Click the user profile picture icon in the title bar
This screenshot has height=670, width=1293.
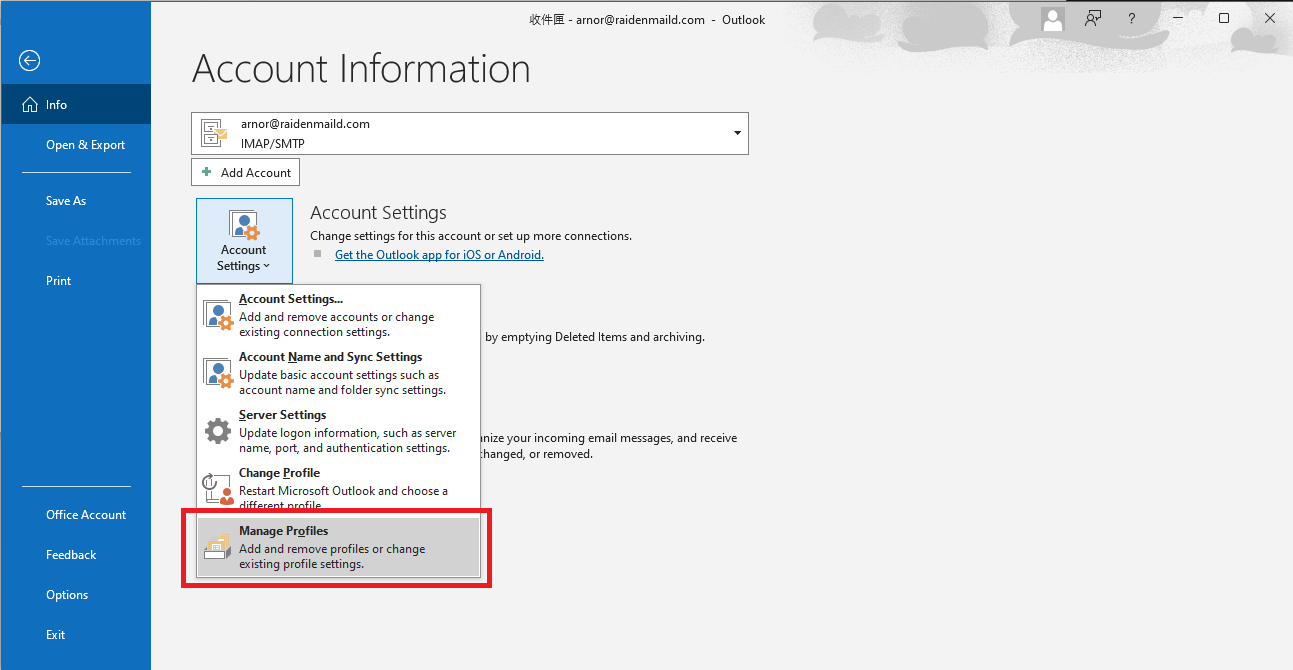pos(1052,19)
